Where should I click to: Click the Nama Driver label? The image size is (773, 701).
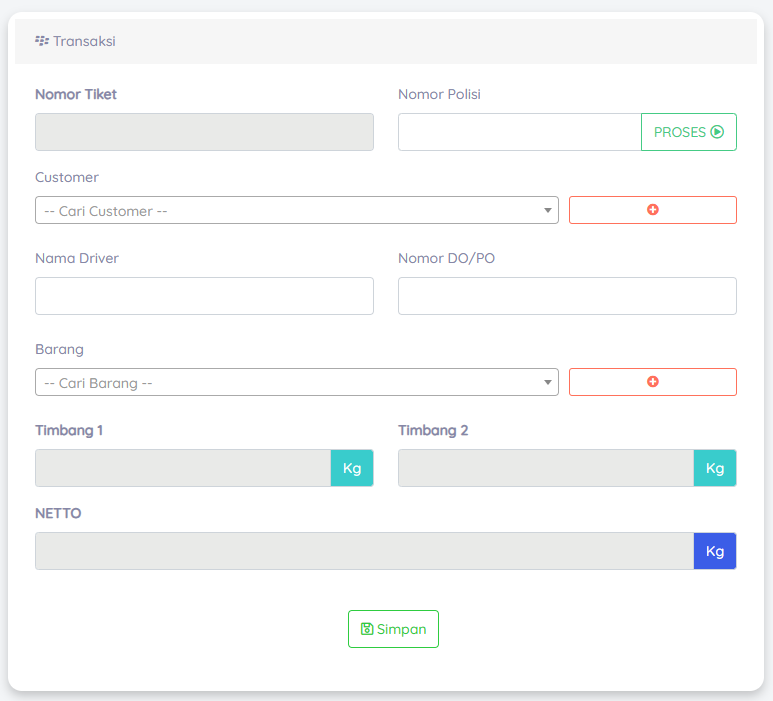point(77,258)
